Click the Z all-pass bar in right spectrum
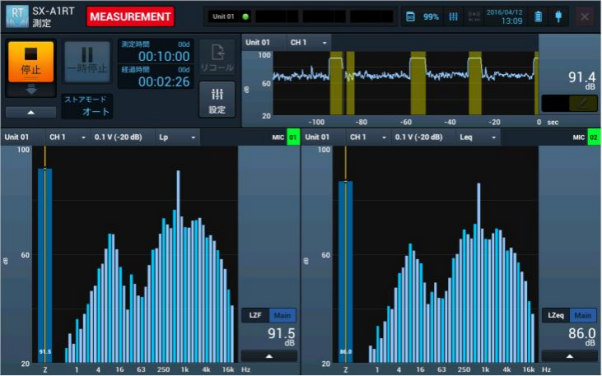 click(x=346, y=272)
